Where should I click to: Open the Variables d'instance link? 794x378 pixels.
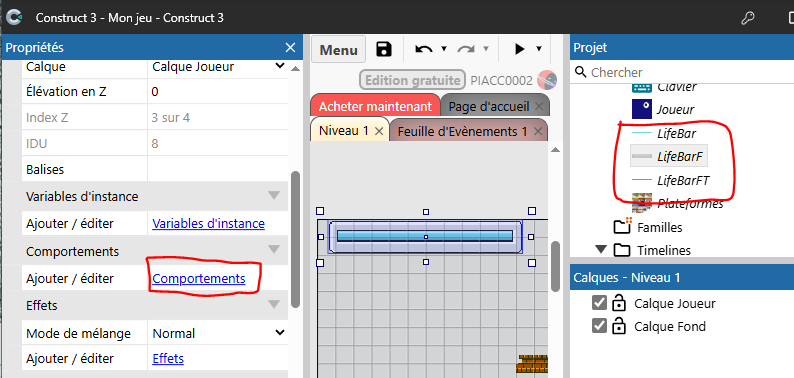point(209,223)
